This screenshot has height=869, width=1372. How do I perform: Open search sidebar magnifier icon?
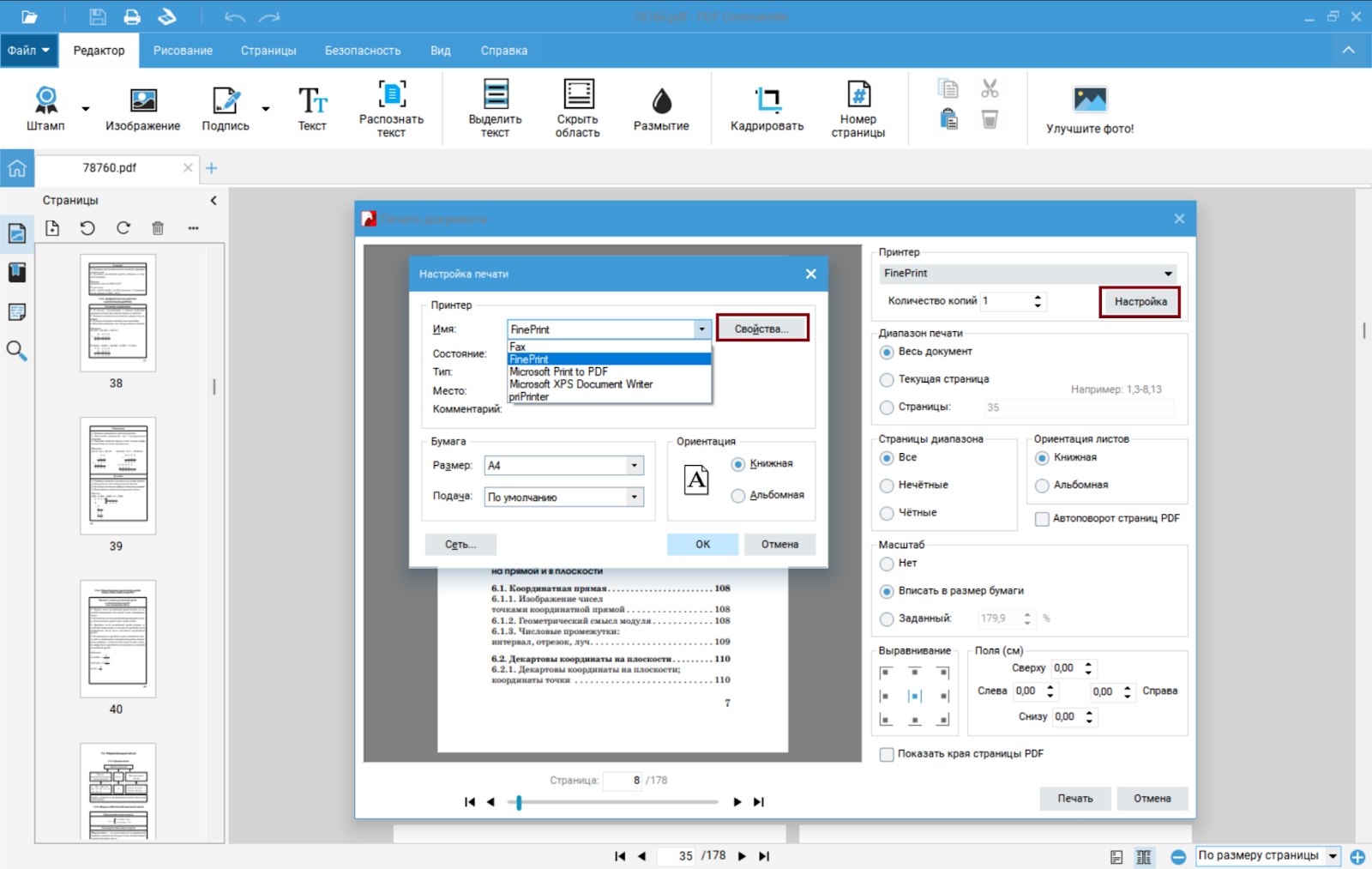(x=16, y=350)
